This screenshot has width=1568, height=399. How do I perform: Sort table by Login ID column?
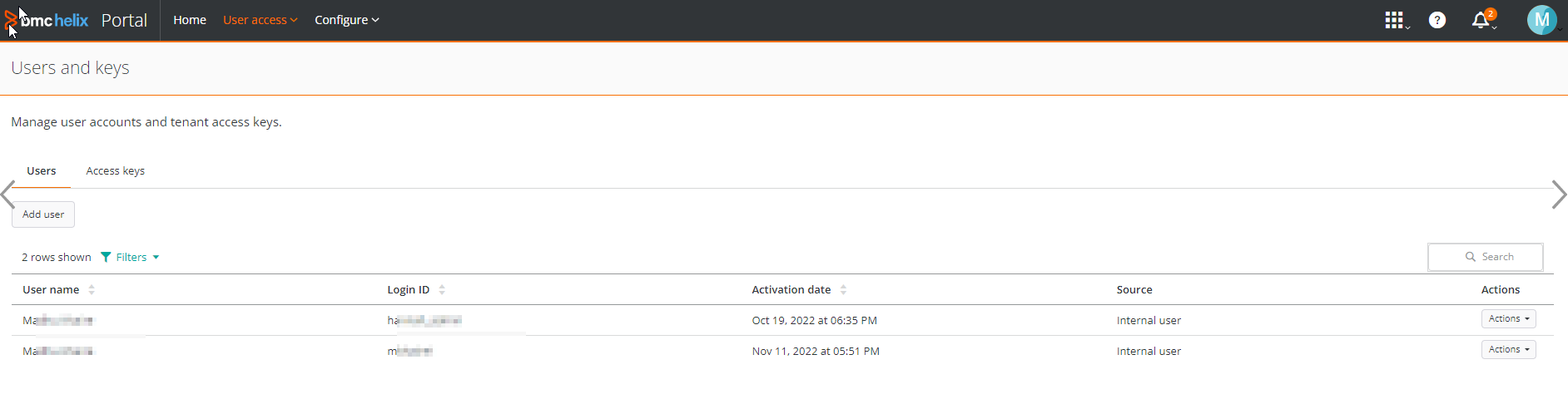(x=442, y=290)
